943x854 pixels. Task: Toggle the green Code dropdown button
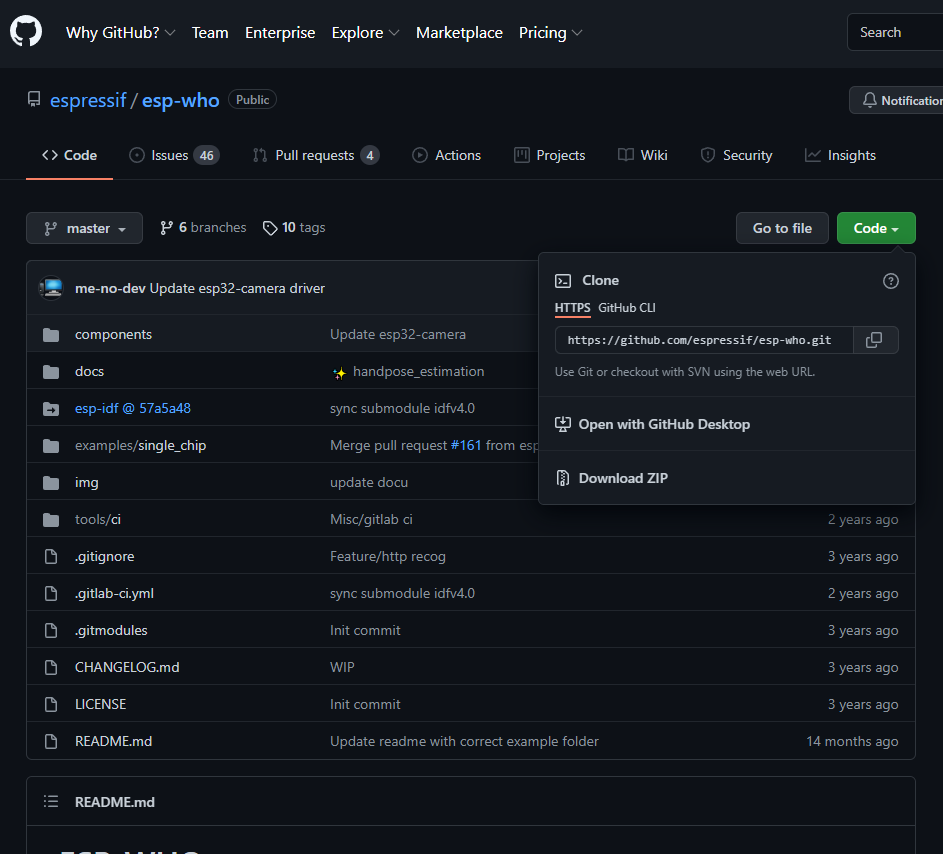pos(876,228)
